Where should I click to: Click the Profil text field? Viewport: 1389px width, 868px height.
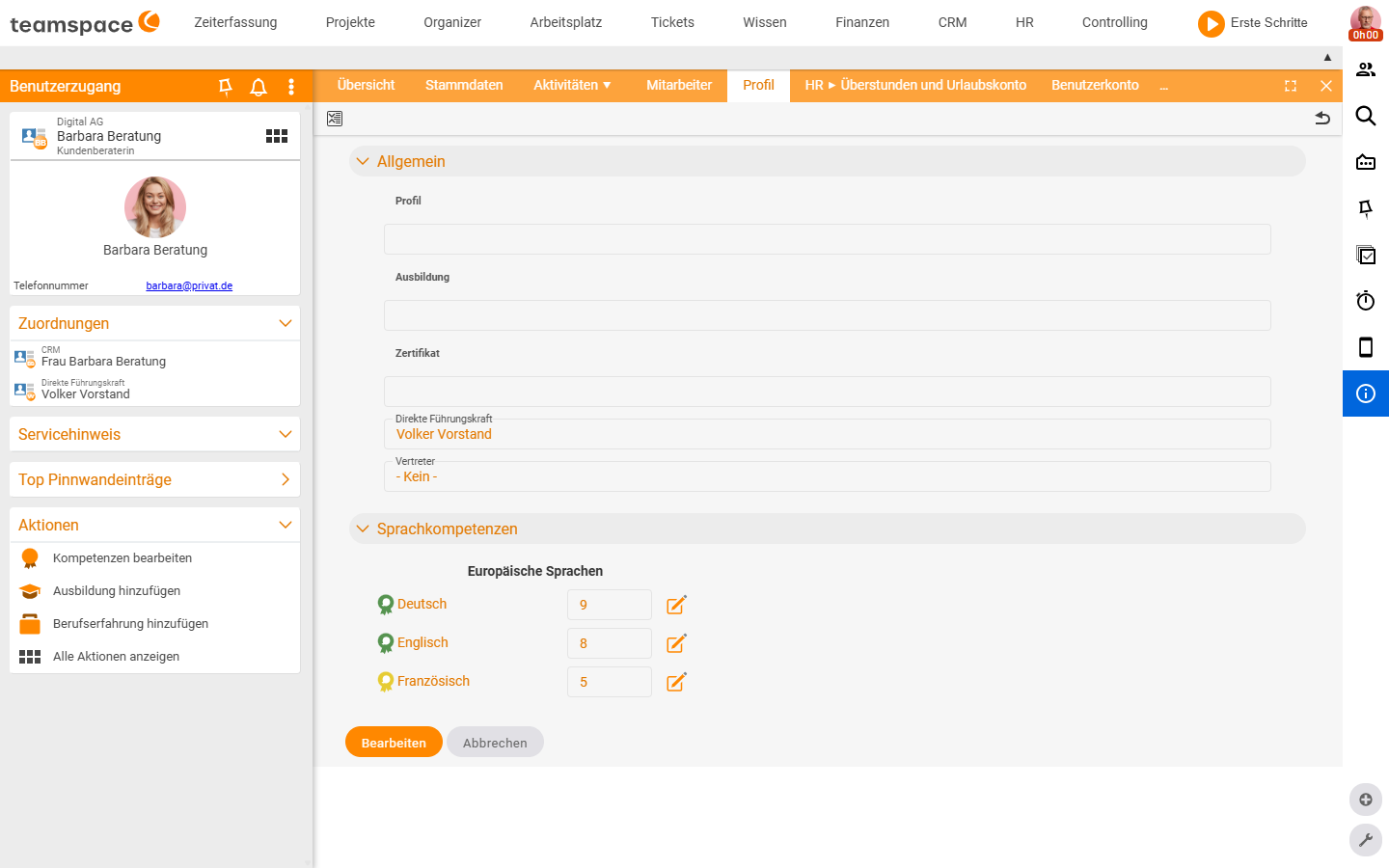[x=828, y=239]
